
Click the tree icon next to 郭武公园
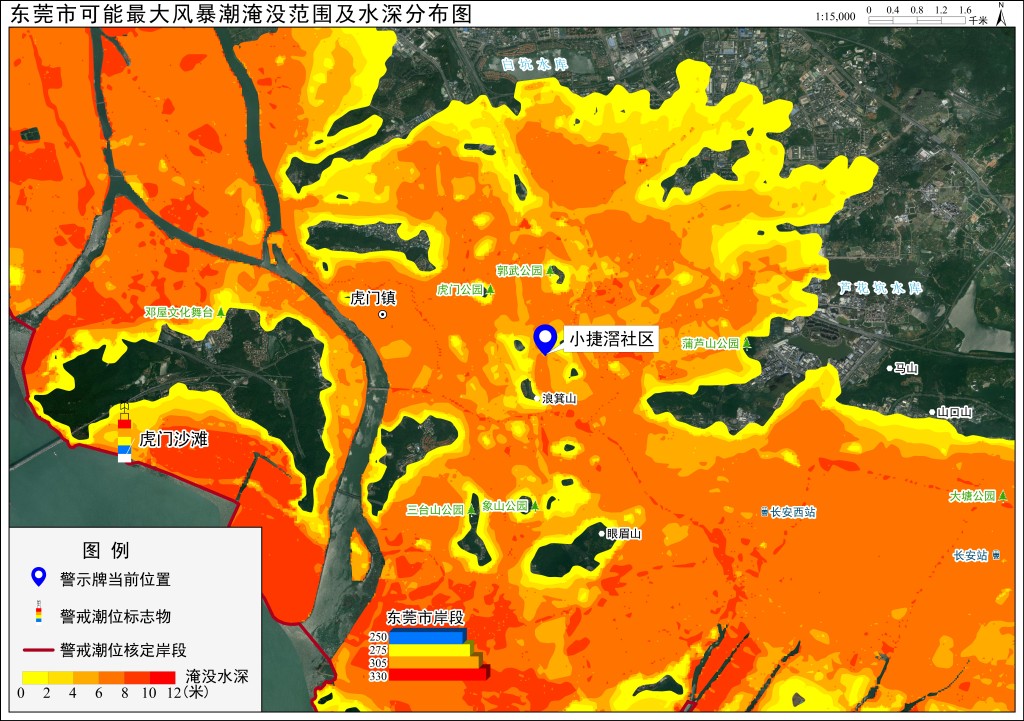click(551, 270)
